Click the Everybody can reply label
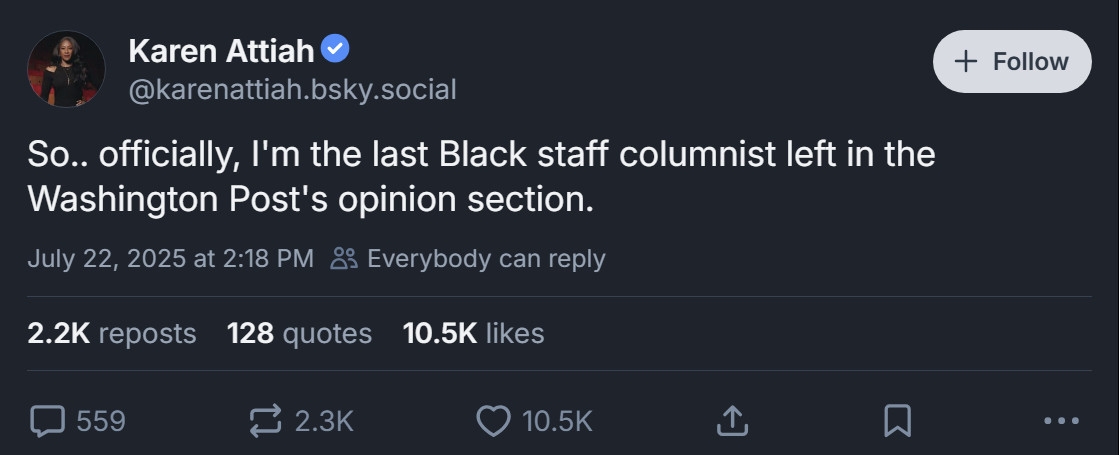The image size is (1119, 455). click(486, 259)
